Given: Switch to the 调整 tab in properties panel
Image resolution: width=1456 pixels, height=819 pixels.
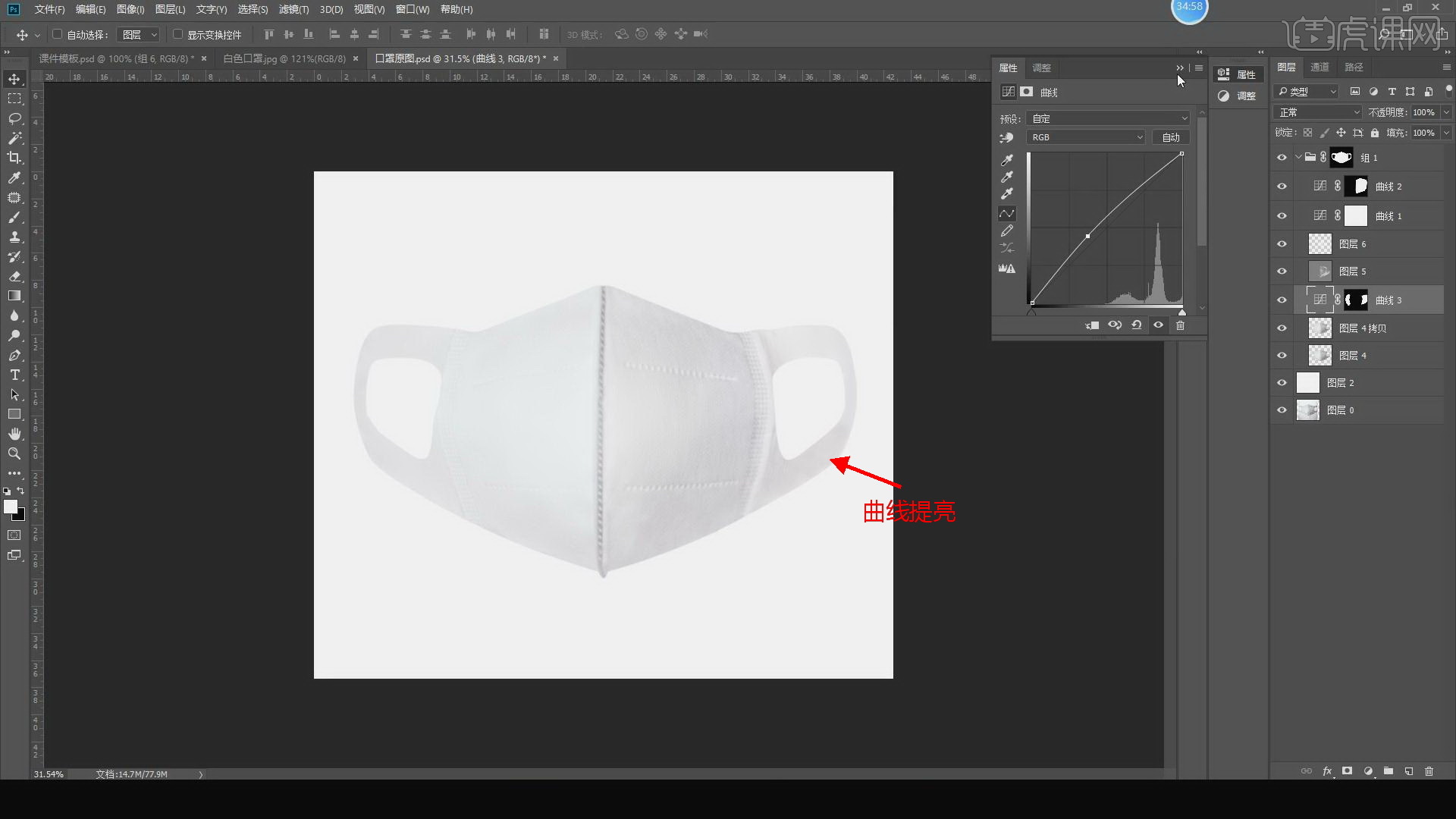Looking at the screenshot, I should click(x=1041, y=68).
